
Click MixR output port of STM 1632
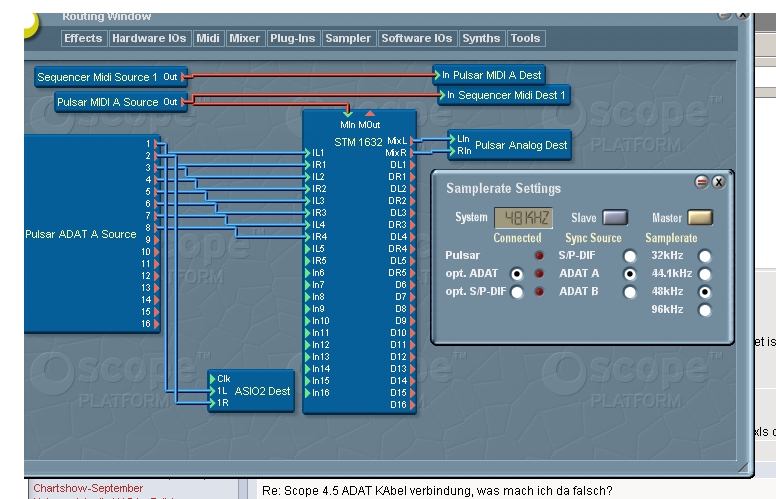click(412, 153)
